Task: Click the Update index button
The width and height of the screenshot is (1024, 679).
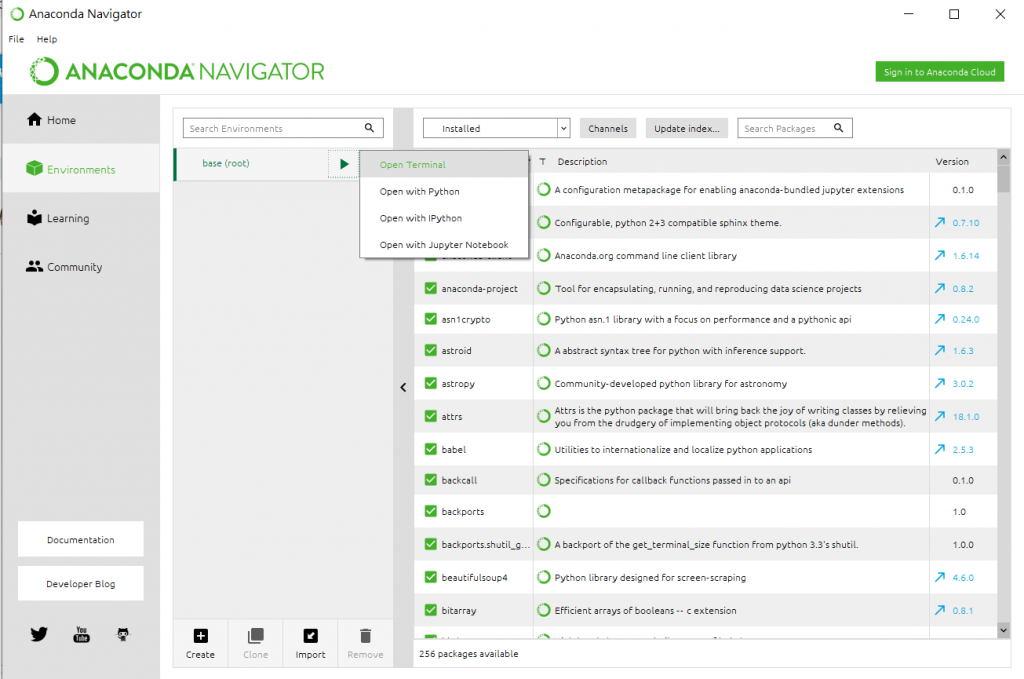Action: 686,128
